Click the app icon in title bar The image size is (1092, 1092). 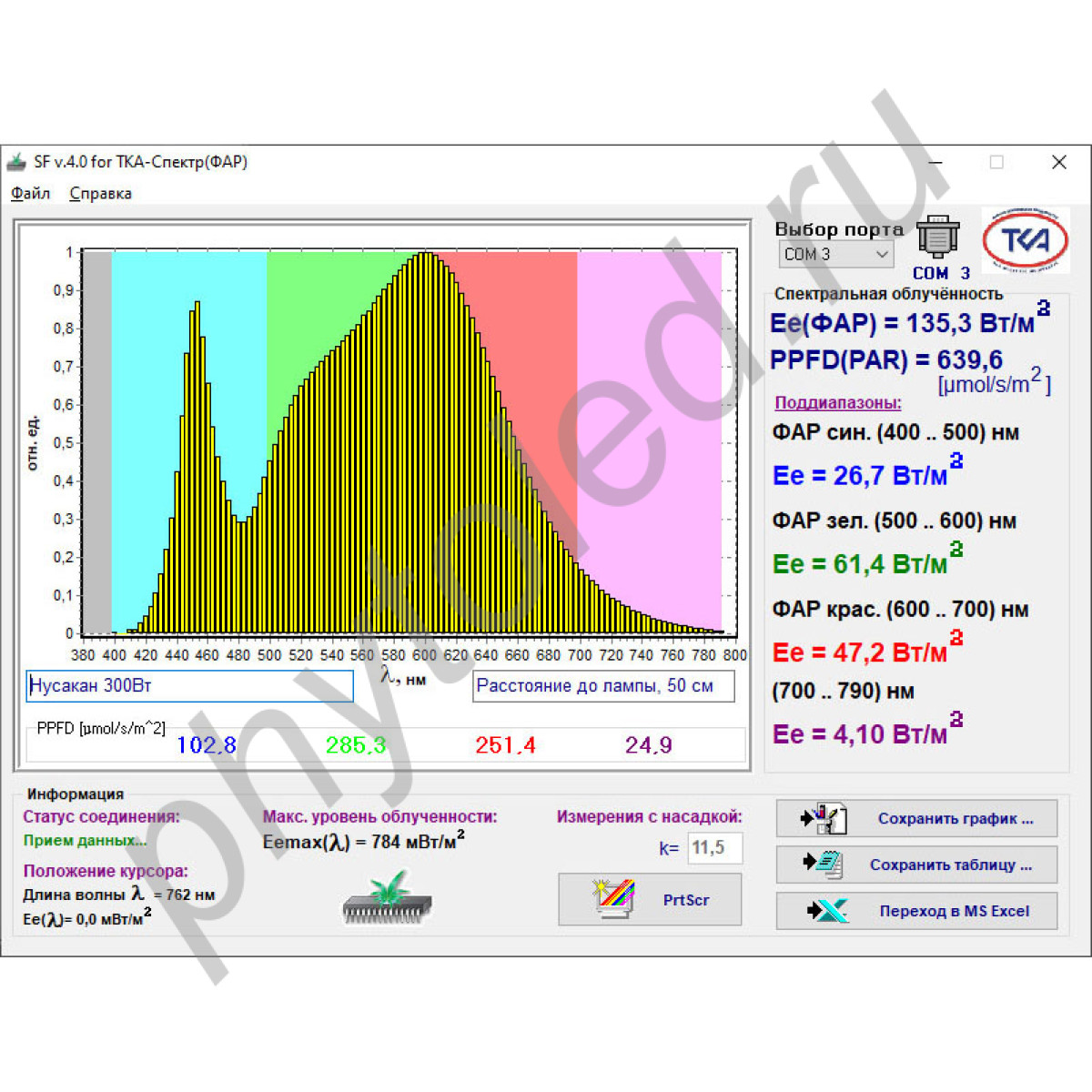tap(16, 162)
